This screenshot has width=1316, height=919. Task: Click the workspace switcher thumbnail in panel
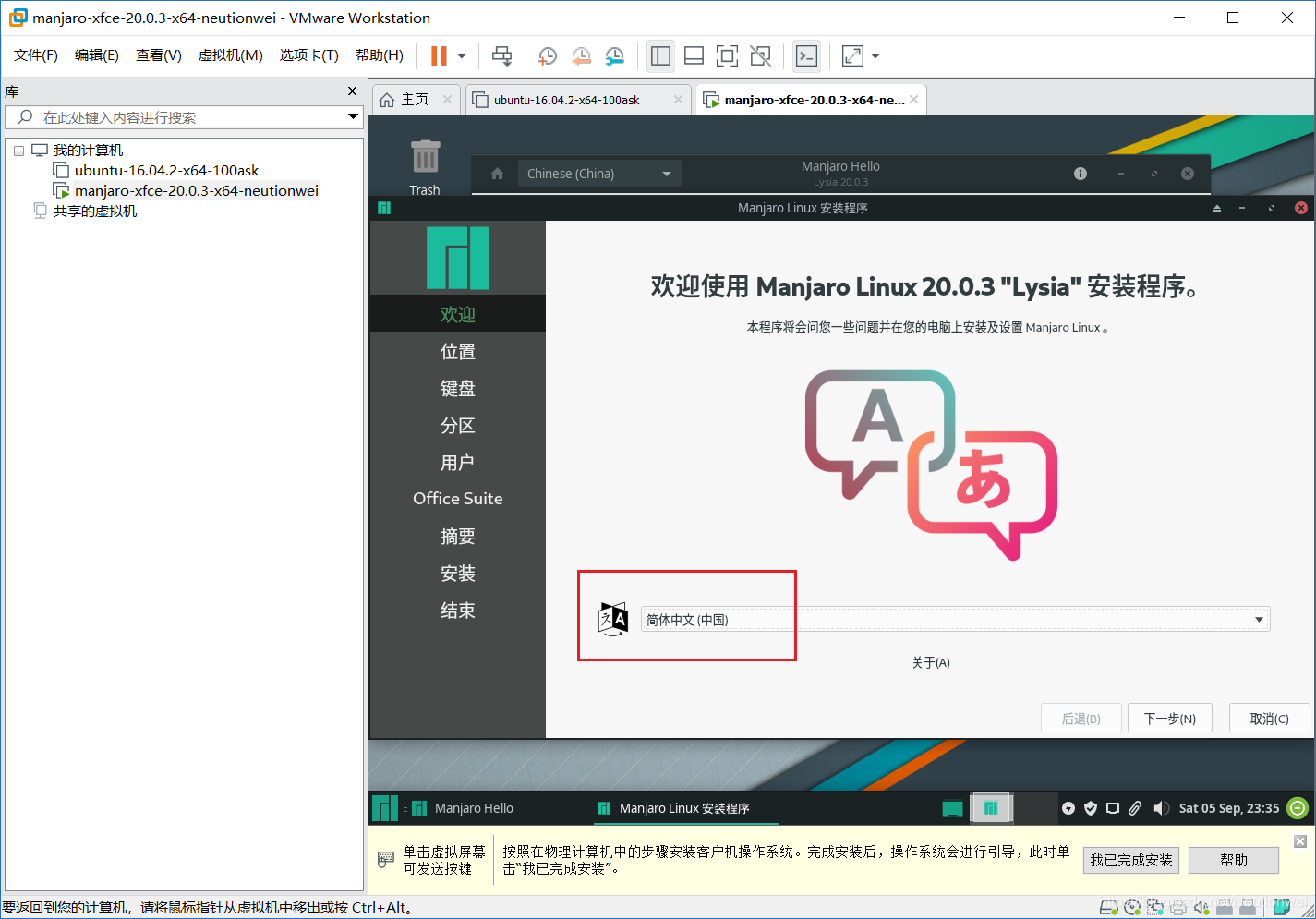click(991, 808)
